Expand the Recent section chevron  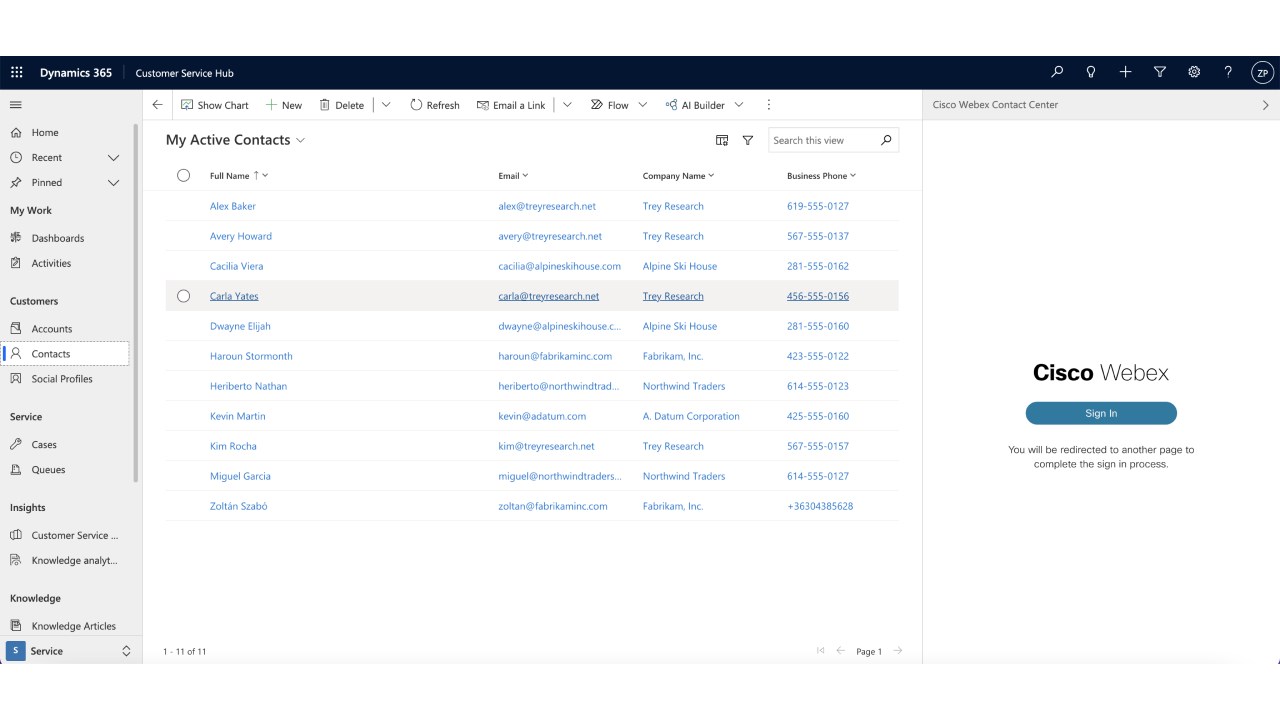point(113,158)
